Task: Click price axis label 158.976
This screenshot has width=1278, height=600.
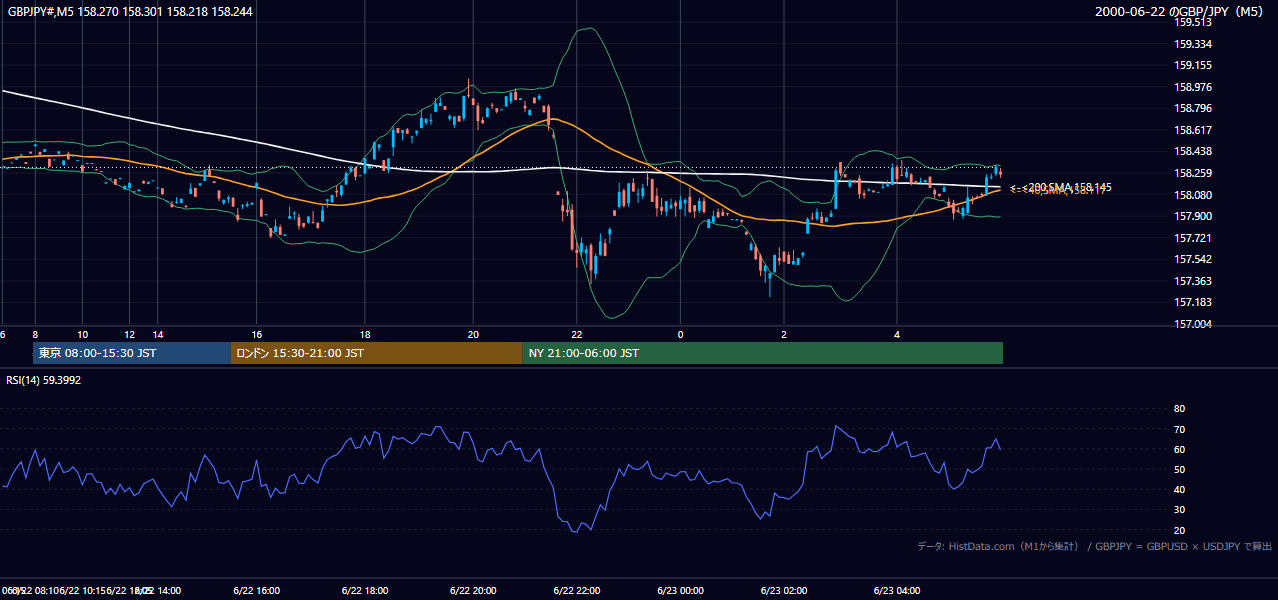Action: pos(1193,87)
